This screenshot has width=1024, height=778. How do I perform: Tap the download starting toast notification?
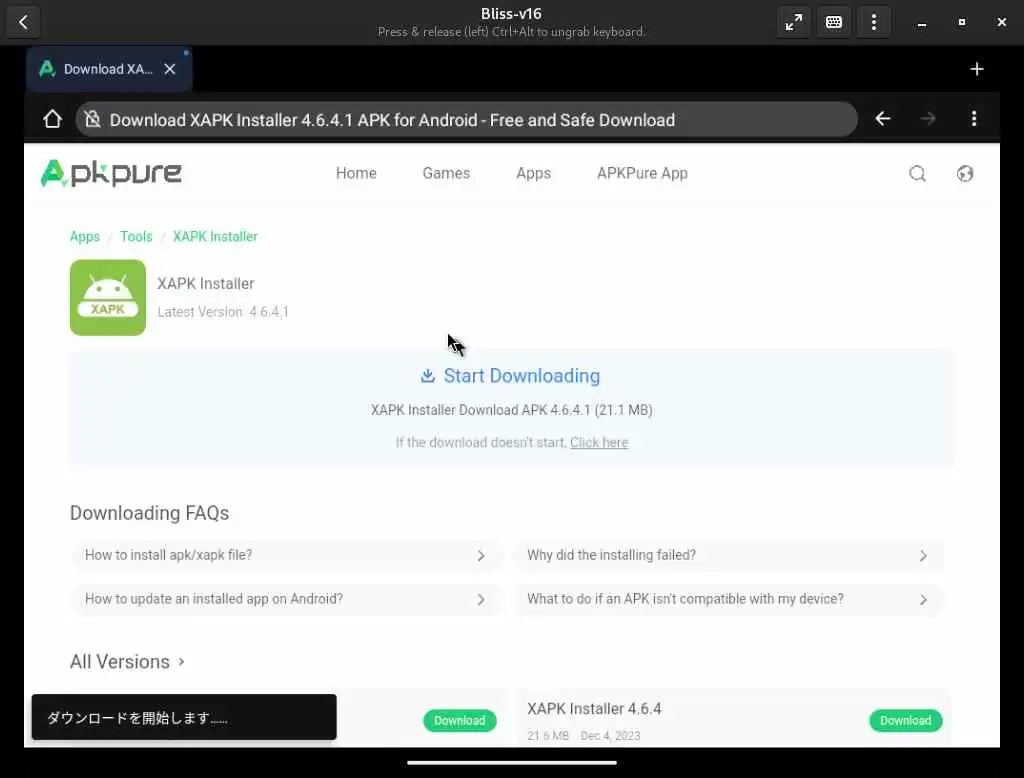click(x=184, y=717)
